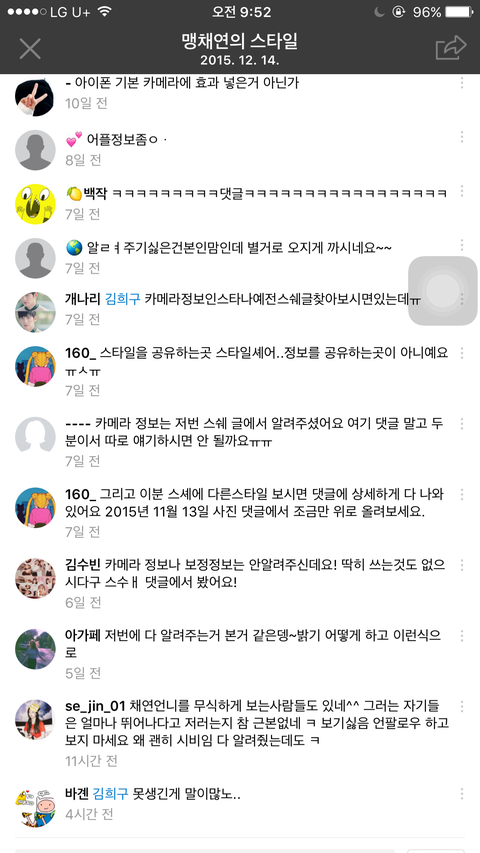The width and height of the screenshot is (480, 853).
Task: Tap the yellow cartoon avatar of 백작
Action: (35, 204)
